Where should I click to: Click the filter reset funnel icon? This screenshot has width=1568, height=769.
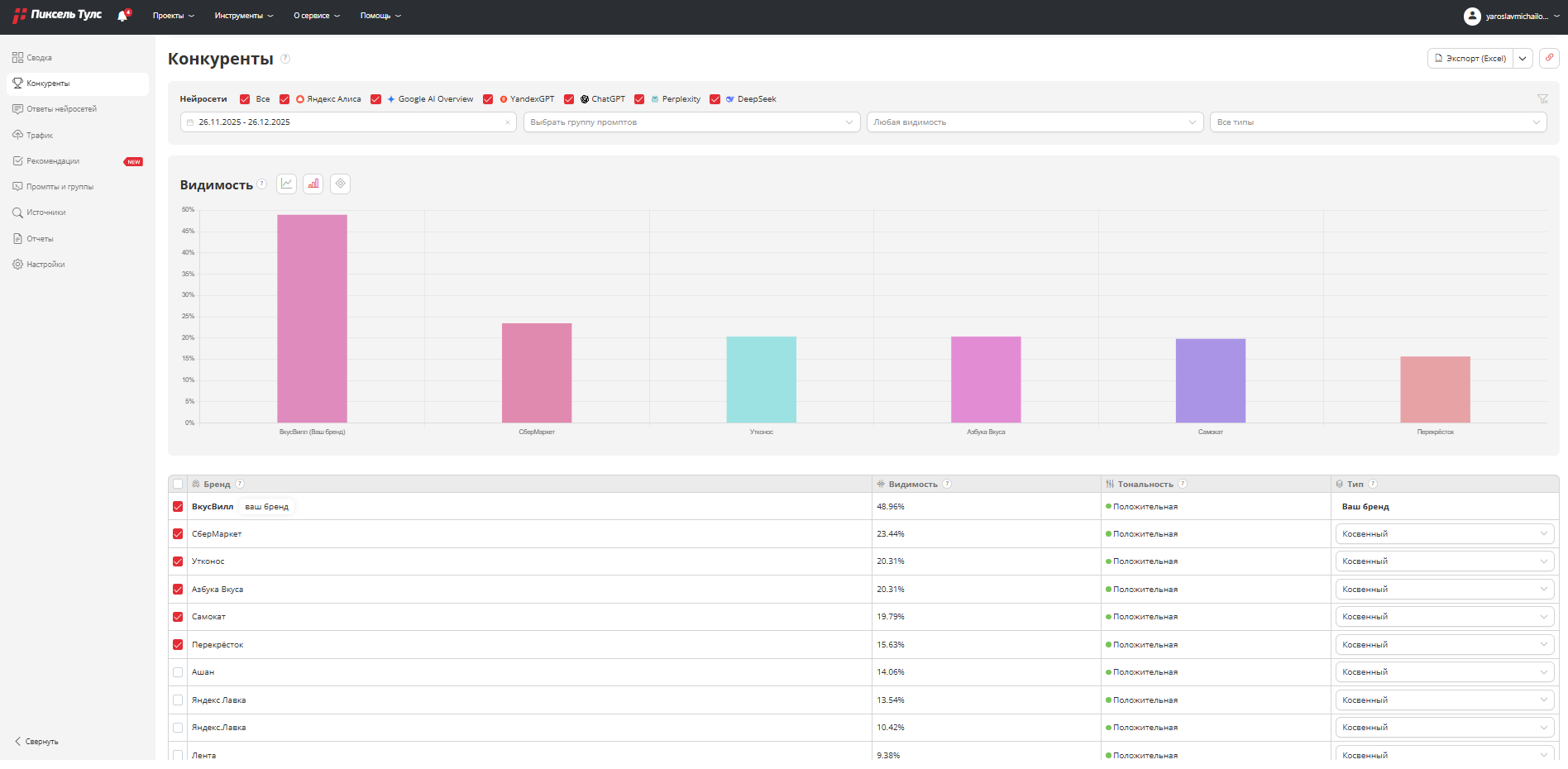tap(1542, 99)
